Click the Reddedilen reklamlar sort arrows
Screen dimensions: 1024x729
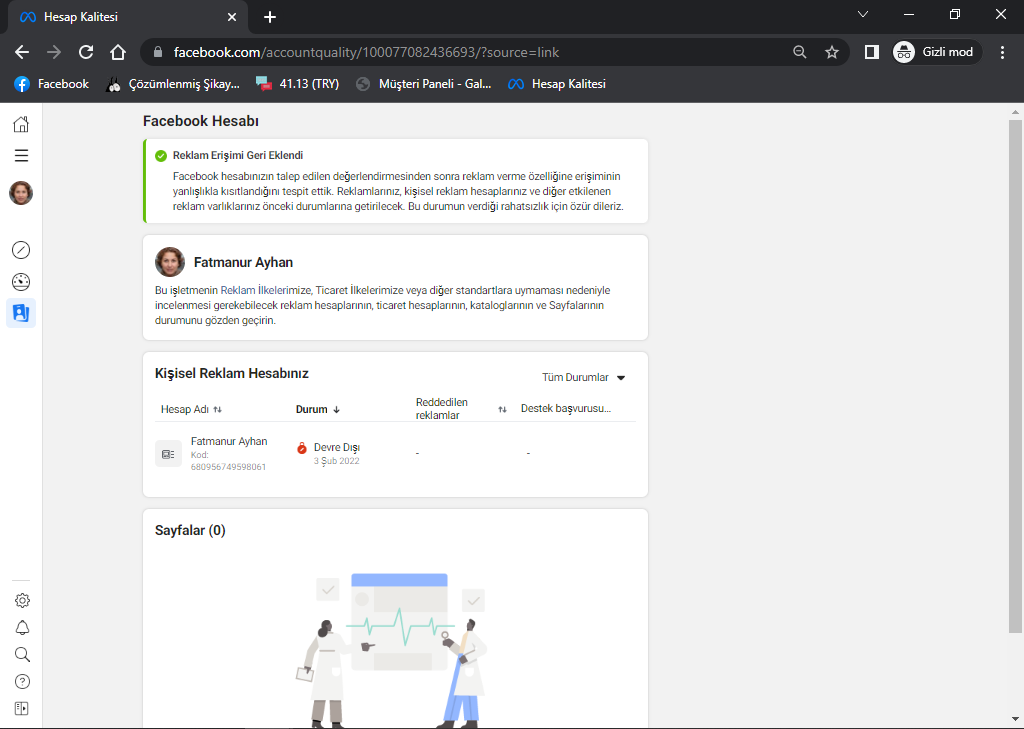[502, 410]
